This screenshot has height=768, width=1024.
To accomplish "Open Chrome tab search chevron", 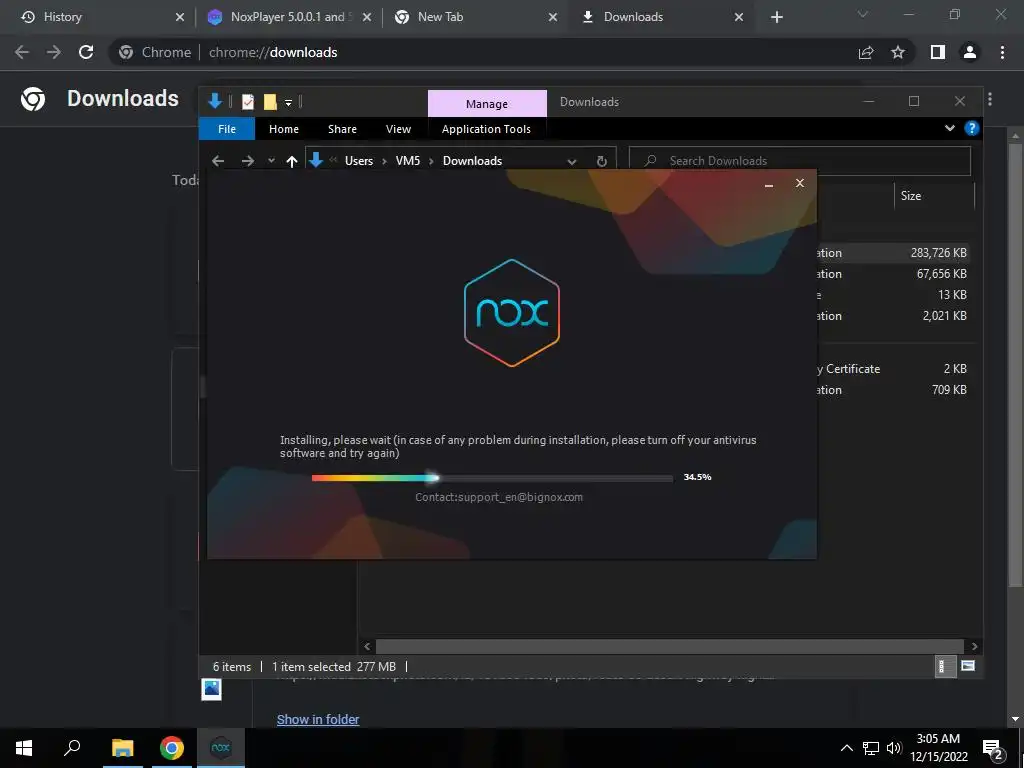I will tap(863, 14).
